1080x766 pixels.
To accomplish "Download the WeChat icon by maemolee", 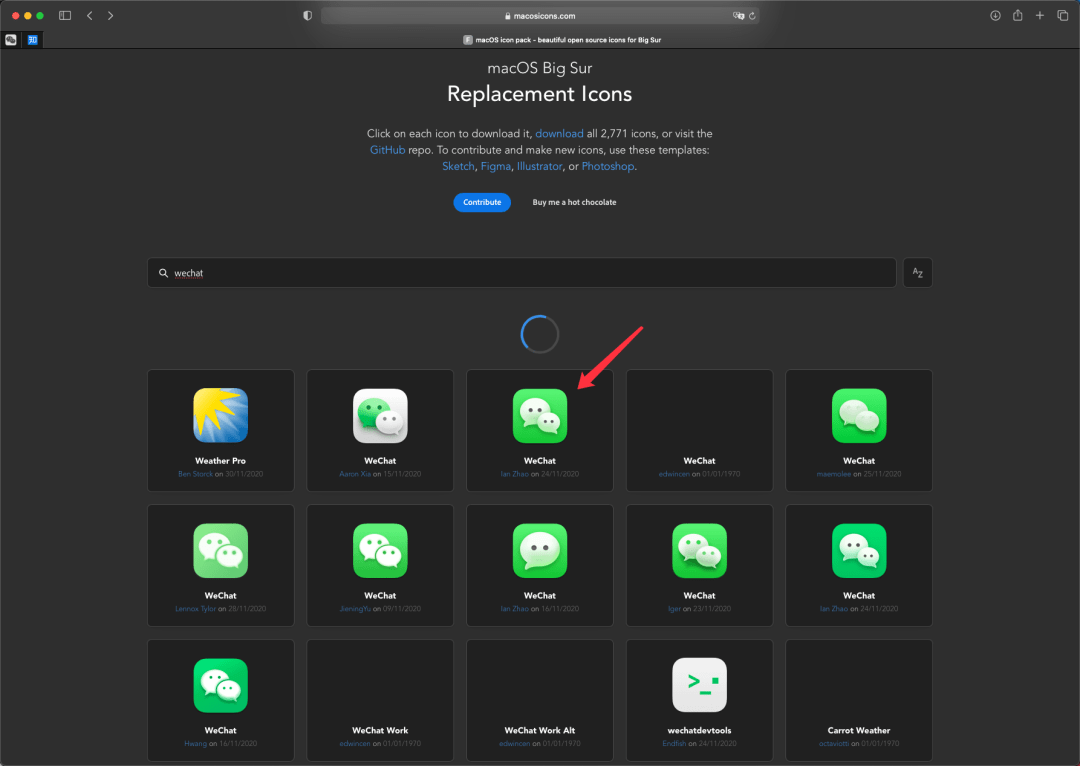I will pyautogui.click(x=859, y=415).
